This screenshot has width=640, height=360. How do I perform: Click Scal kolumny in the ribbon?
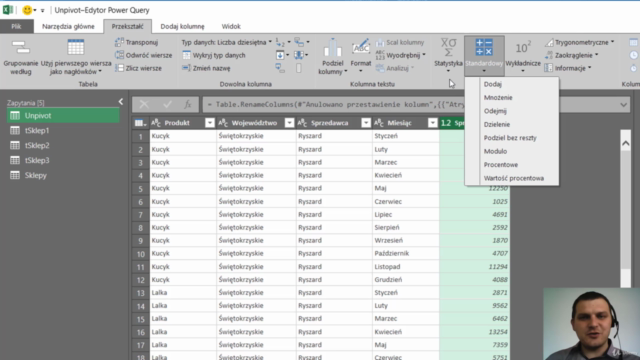point(400,42)
